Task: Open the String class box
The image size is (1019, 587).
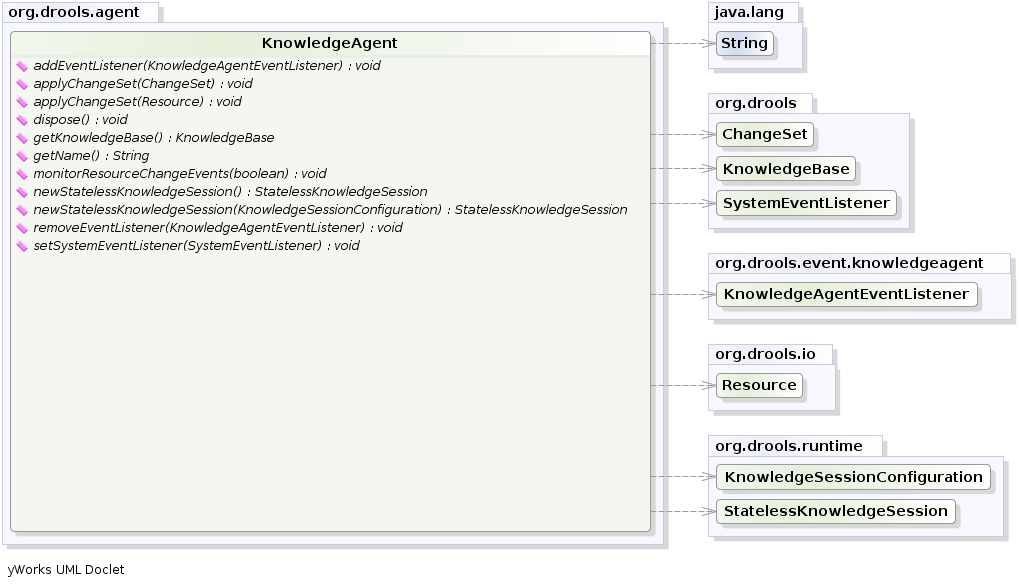Action: click(x=744, y=43)
